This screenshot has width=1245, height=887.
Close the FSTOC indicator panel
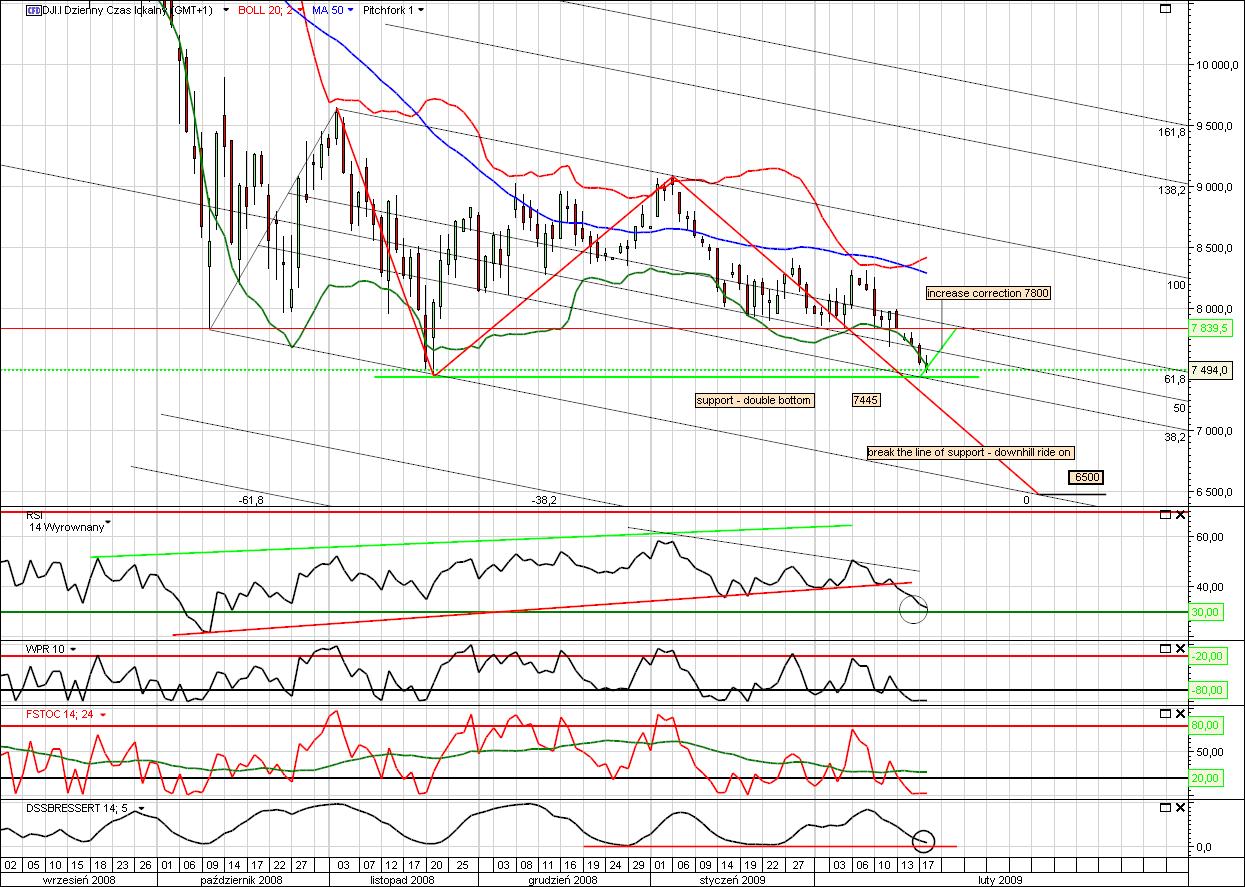(1180, 714)
